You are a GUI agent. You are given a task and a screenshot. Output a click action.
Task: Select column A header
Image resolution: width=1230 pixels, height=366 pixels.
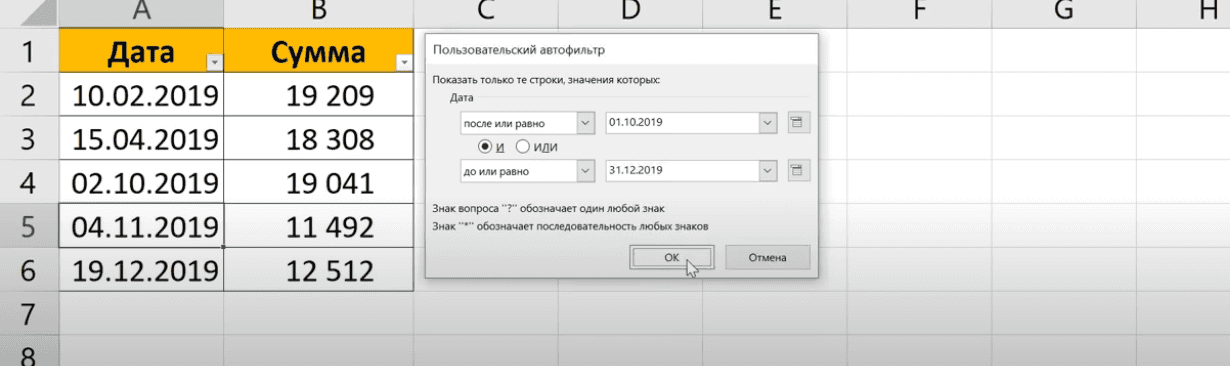[141, 13]
